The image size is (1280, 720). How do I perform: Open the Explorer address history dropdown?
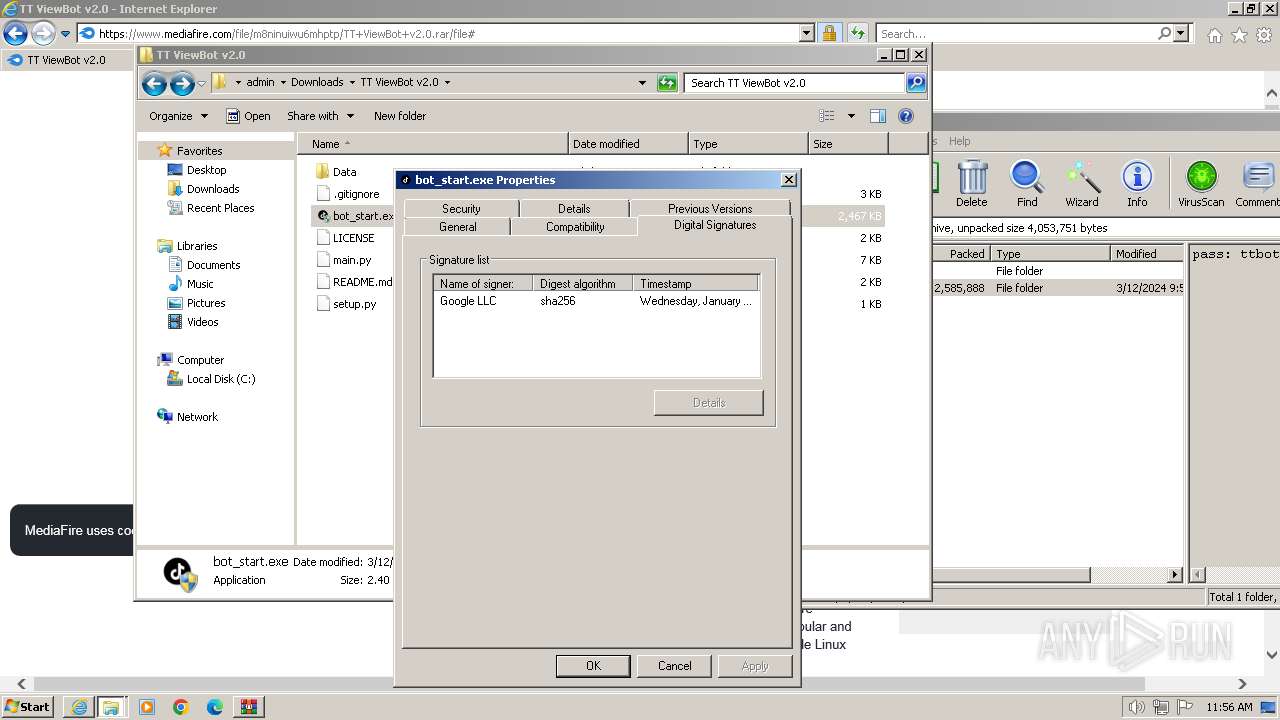coord(642,83)
